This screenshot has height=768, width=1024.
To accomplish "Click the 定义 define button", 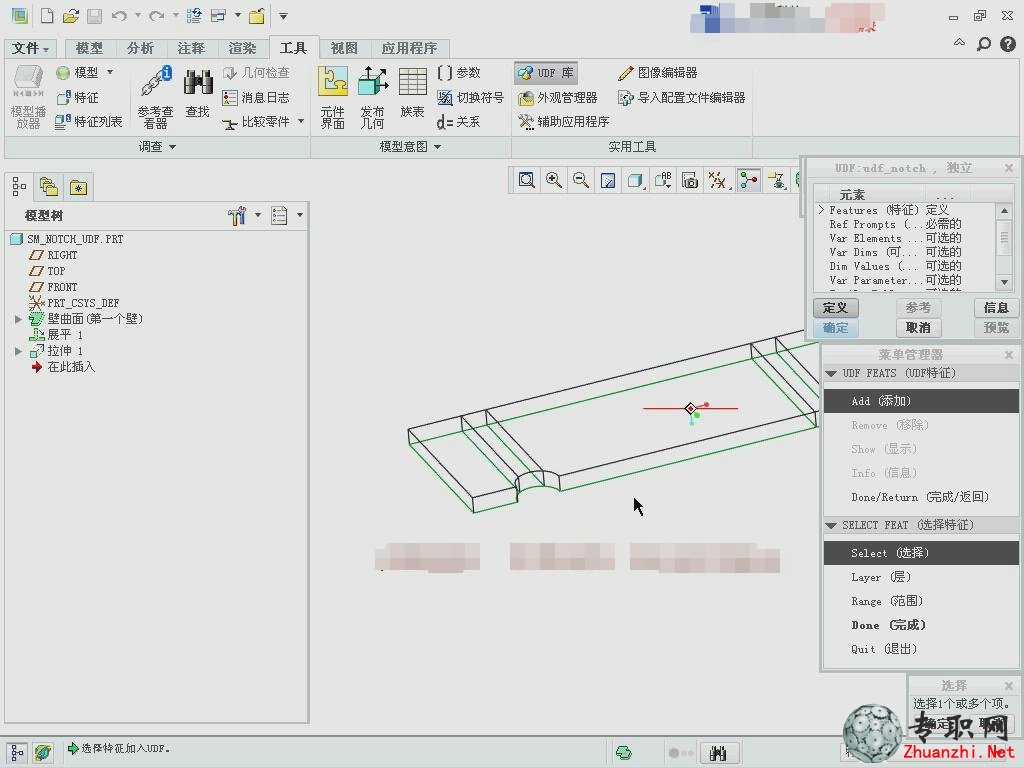I will click(835, 308).
